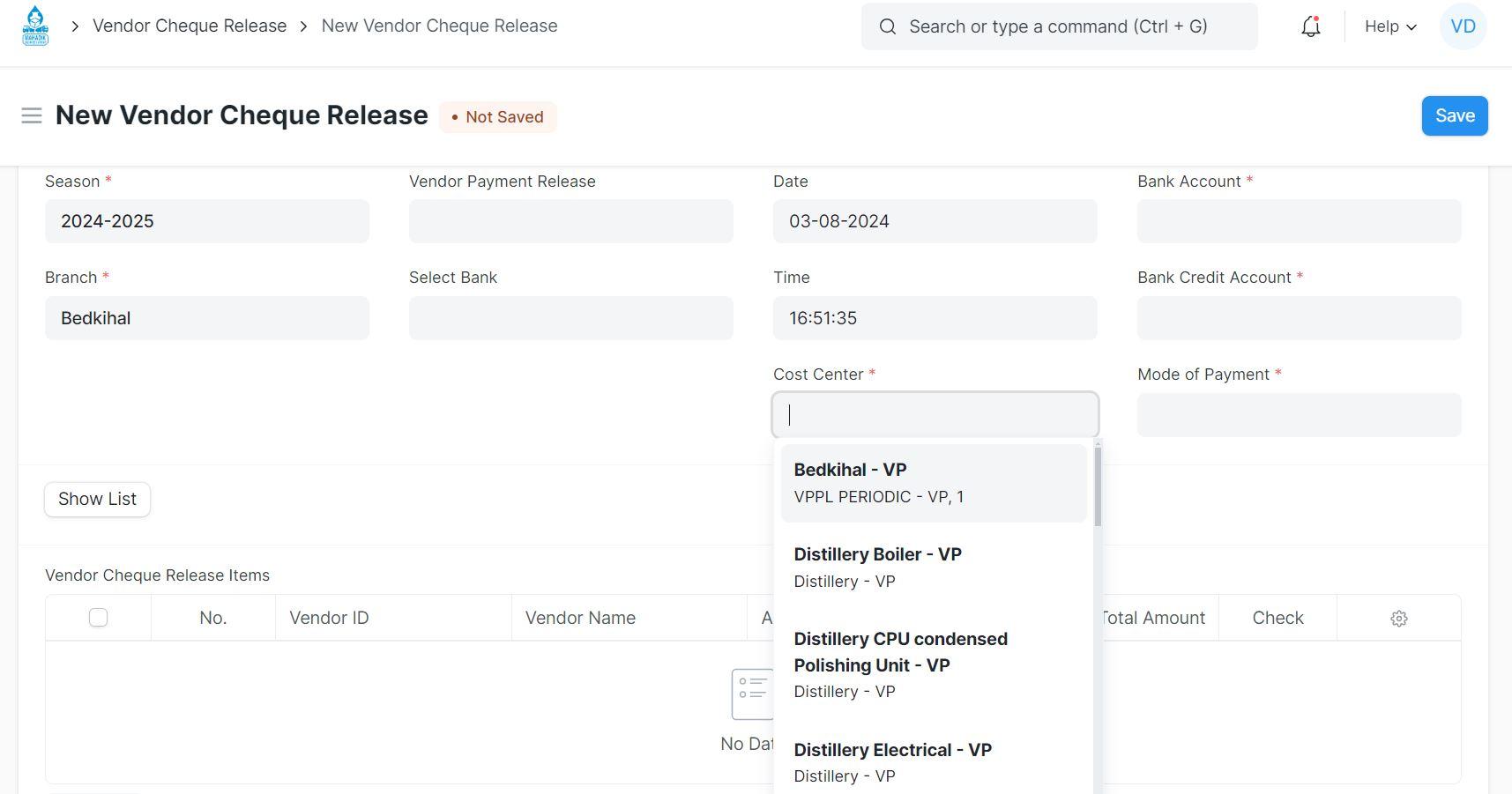This screenshot has height=794, width=1512.
Task: Click the search magnifier icon
Action: pos(888,26)
